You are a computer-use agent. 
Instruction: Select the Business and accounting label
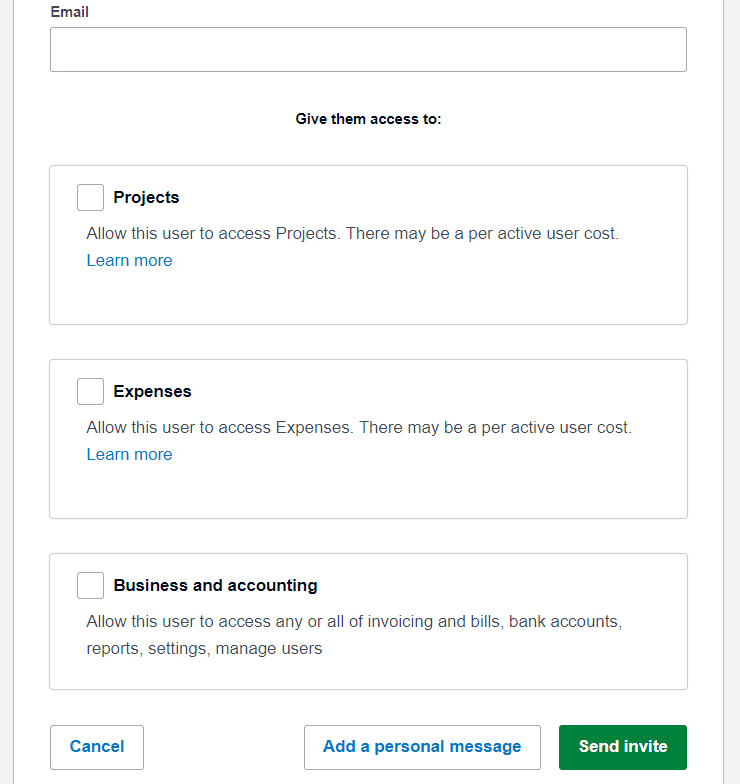216,586
